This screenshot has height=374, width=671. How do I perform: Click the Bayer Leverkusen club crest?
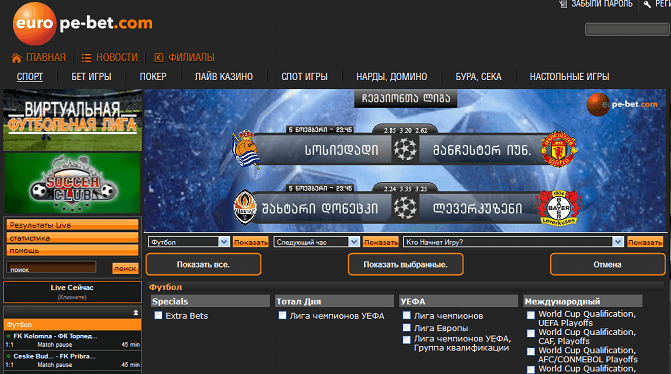click(559, 208)
